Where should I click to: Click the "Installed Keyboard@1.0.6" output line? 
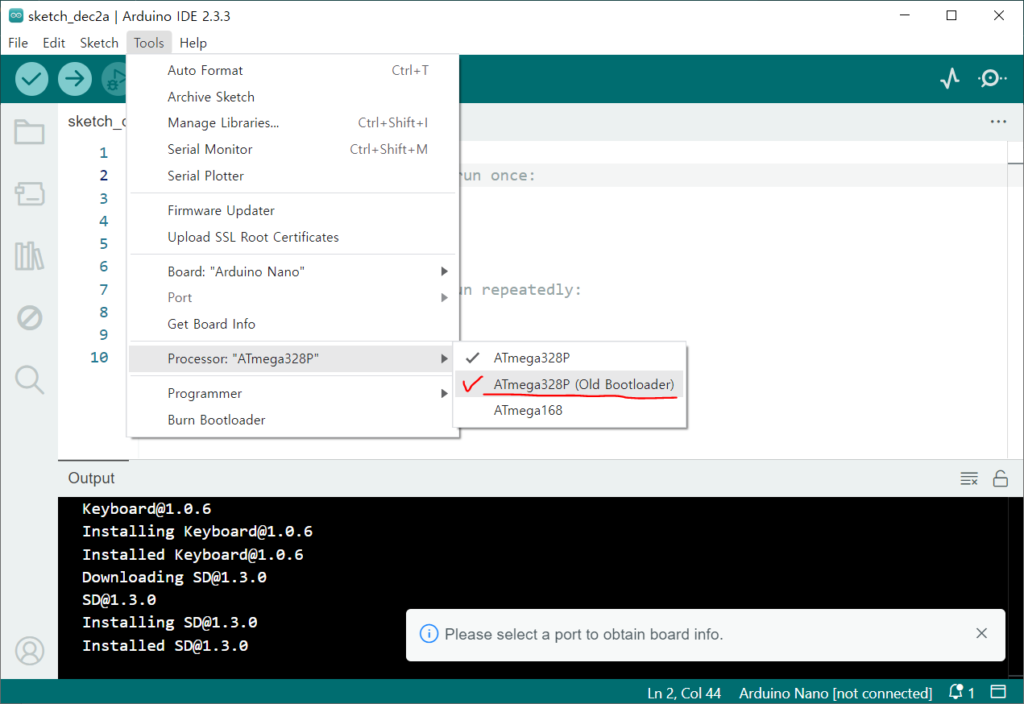193,554
